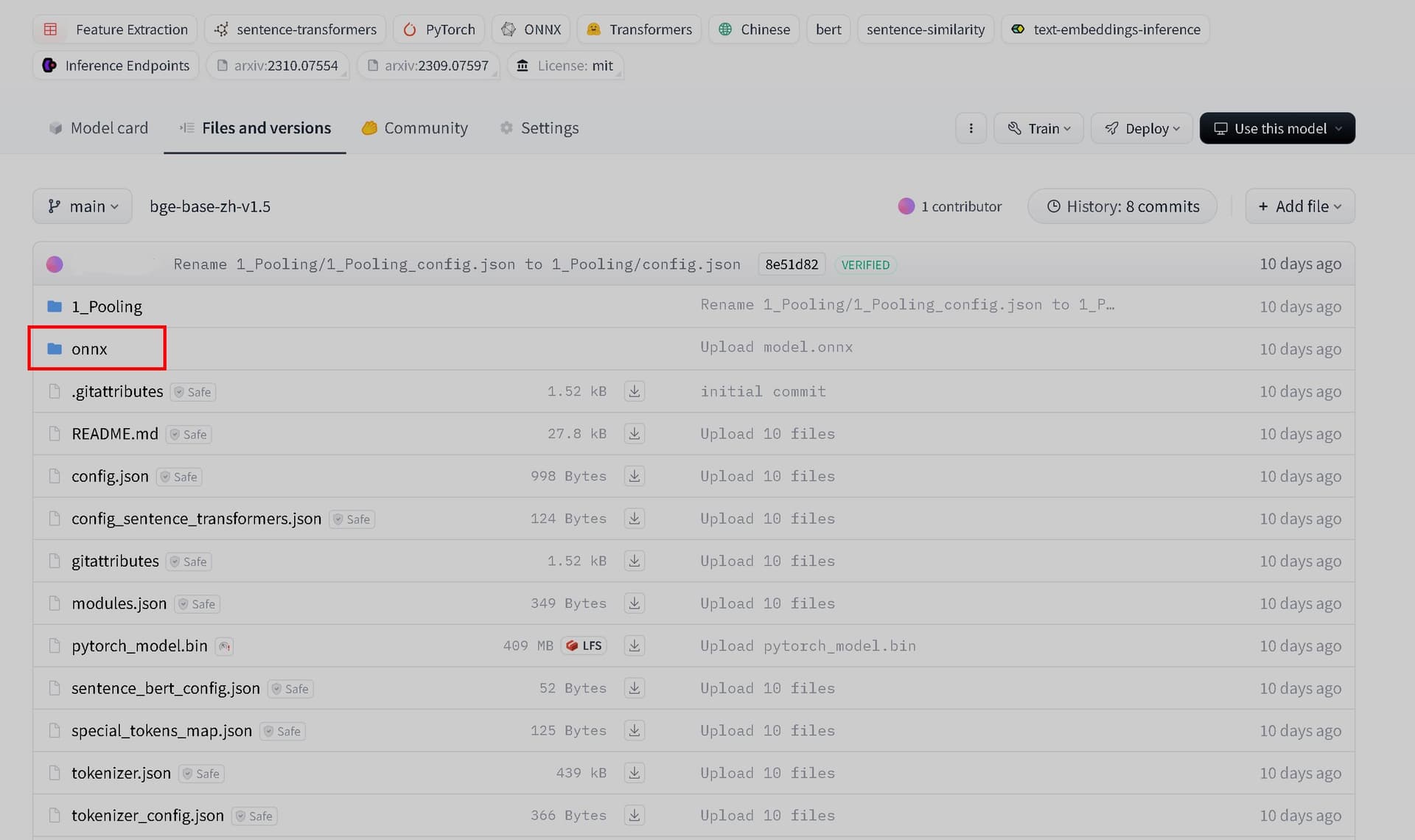This screenshot has width=1415, height=840.
Task: Download tokenizer_config.json
Action: click(x=634, y=815)
